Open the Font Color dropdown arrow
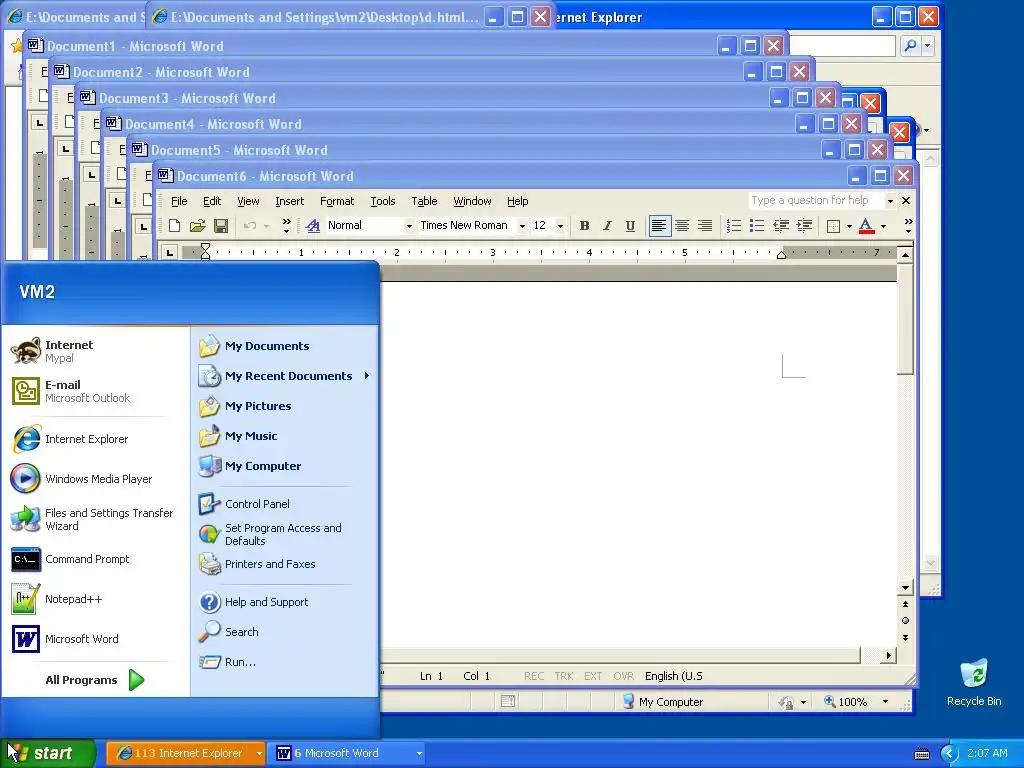 (x=884, y=227)
